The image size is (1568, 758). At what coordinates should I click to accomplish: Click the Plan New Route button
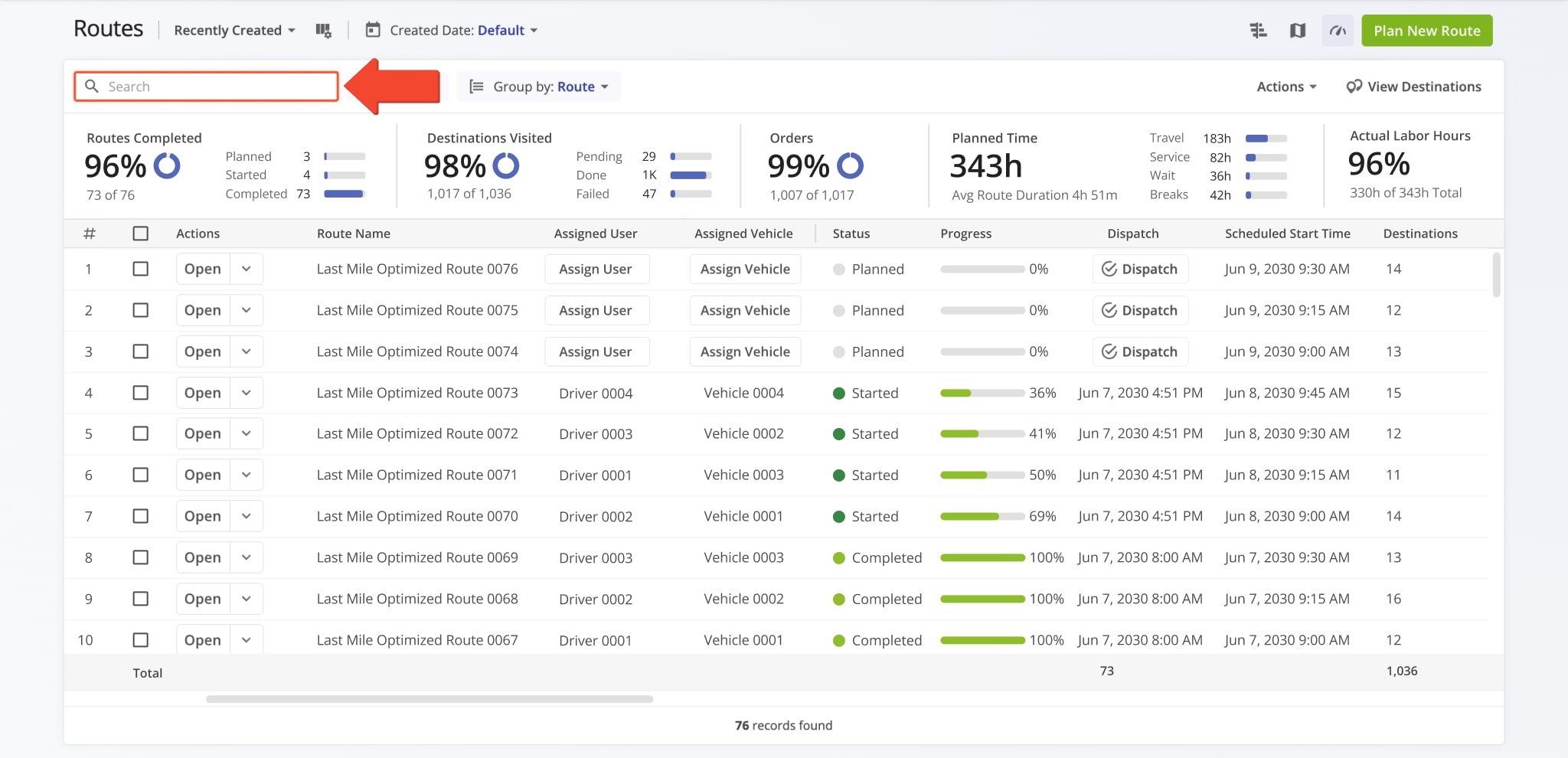[1426, 31]
